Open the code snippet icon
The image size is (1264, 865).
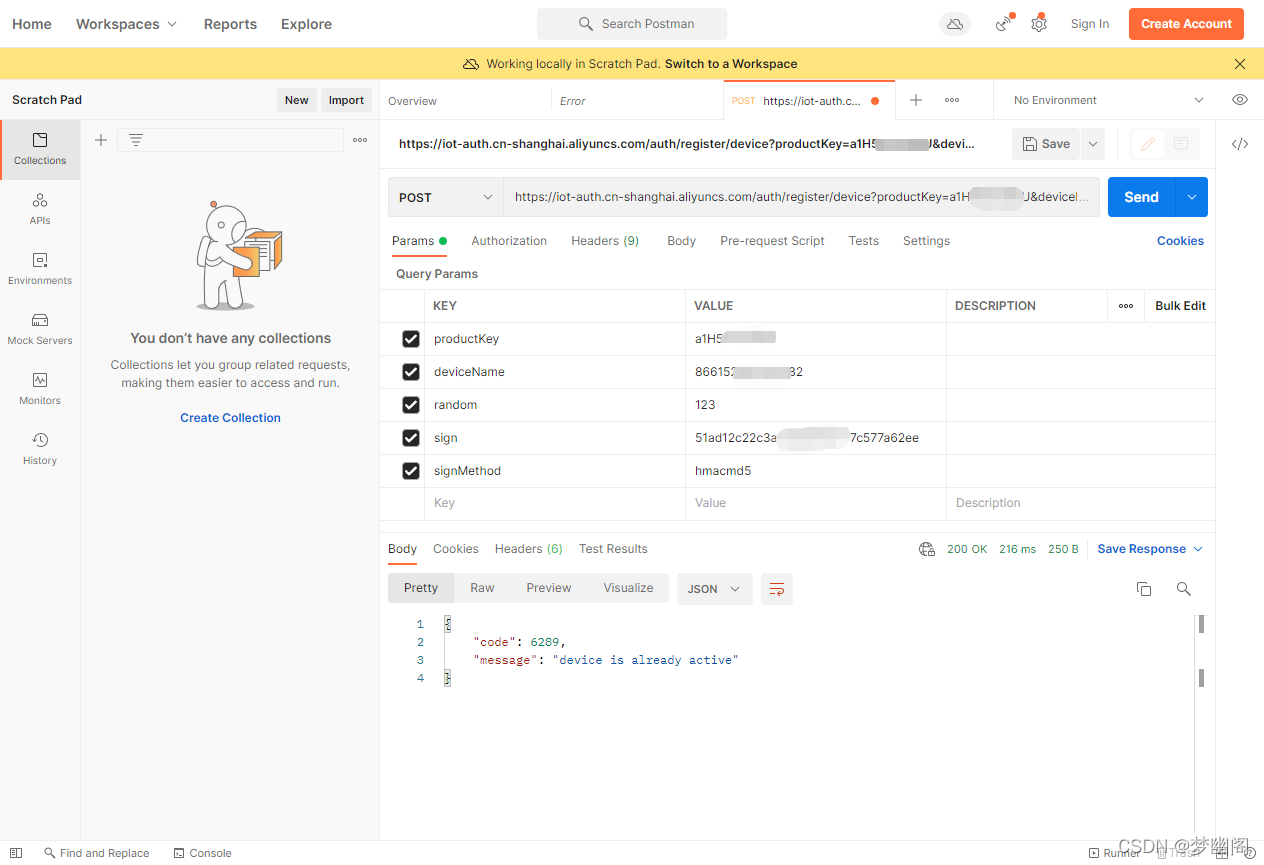pyautogui.click(x=1240, y=144)
